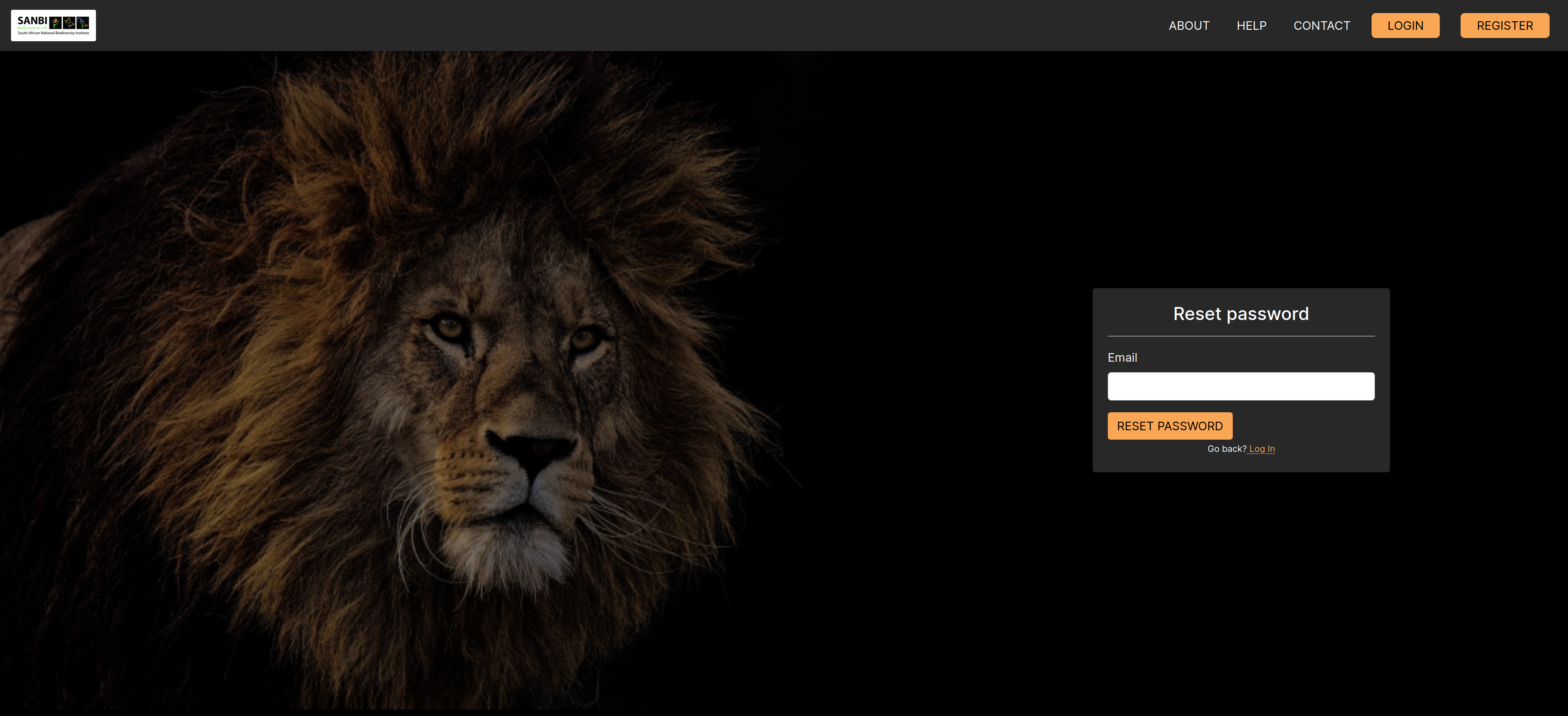Click the CONTACT navigation link

click(1321, 25)
